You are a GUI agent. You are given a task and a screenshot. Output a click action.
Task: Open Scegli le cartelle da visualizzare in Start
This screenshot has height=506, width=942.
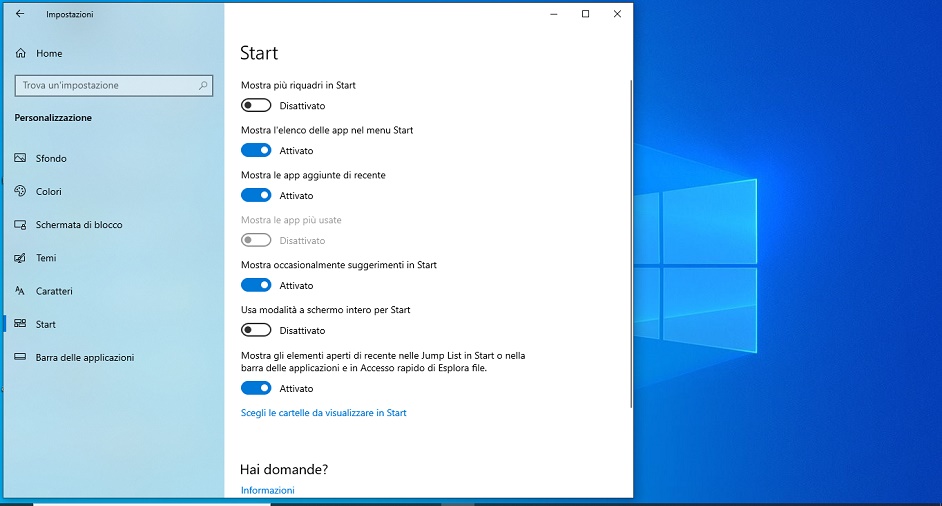323,413
